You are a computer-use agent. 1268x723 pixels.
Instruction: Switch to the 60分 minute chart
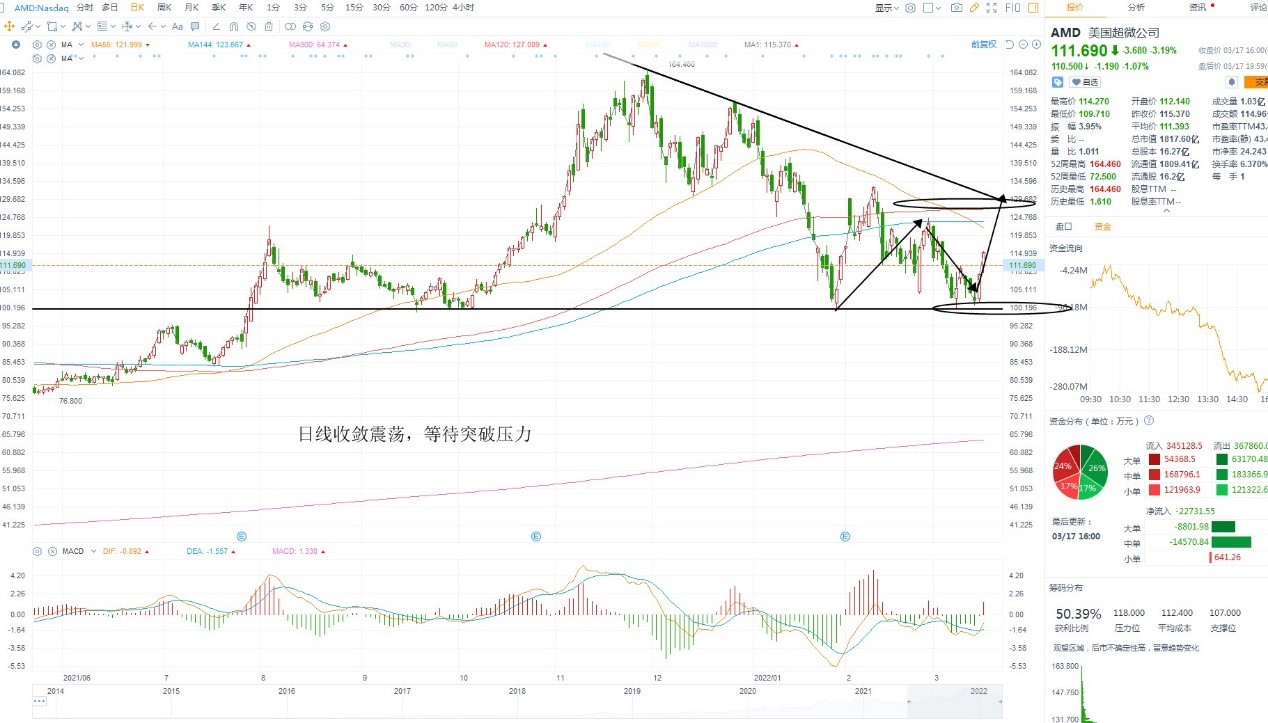(408, 7)
